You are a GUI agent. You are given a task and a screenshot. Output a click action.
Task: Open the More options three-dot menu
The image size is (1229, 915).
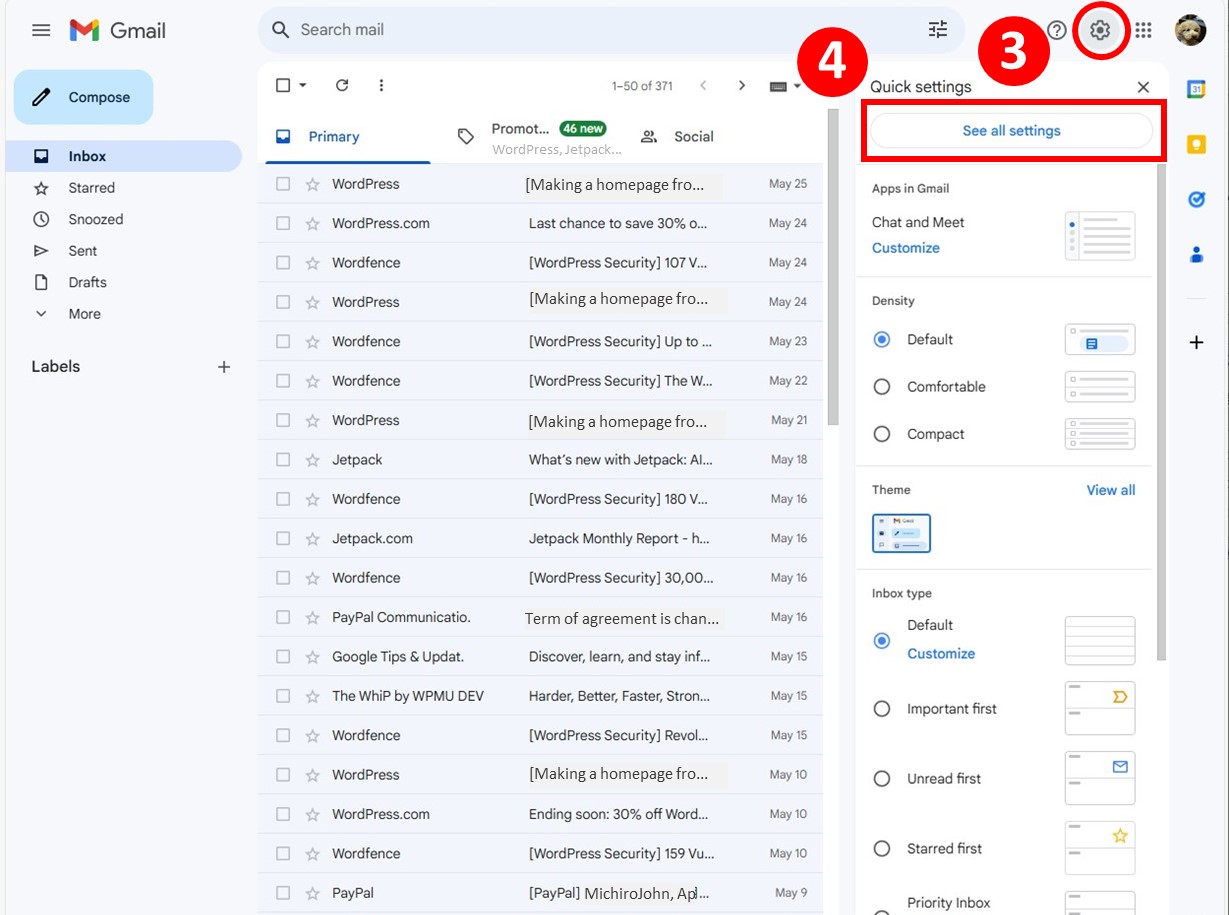(x=381, y=86)
